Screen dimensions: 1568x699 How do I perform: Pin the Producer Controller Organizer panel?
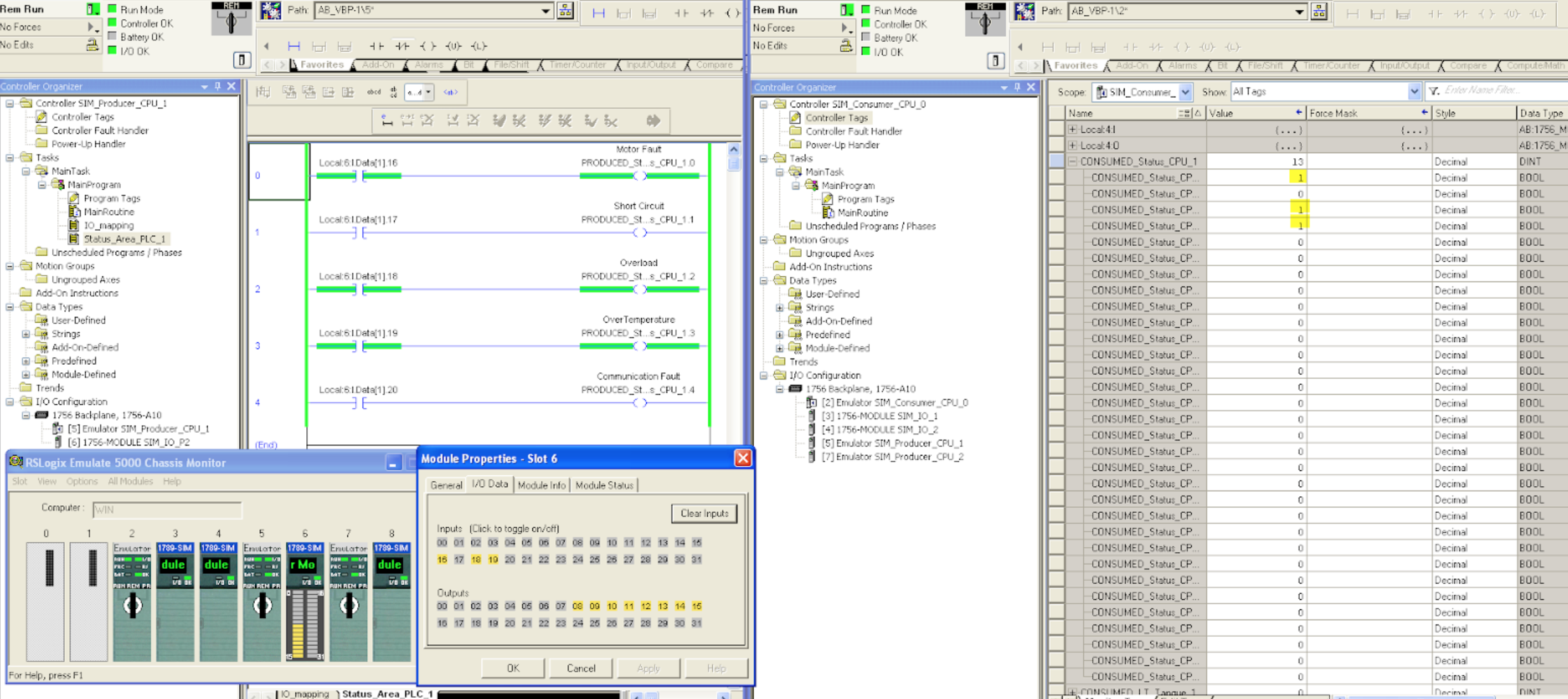[218, 86]
